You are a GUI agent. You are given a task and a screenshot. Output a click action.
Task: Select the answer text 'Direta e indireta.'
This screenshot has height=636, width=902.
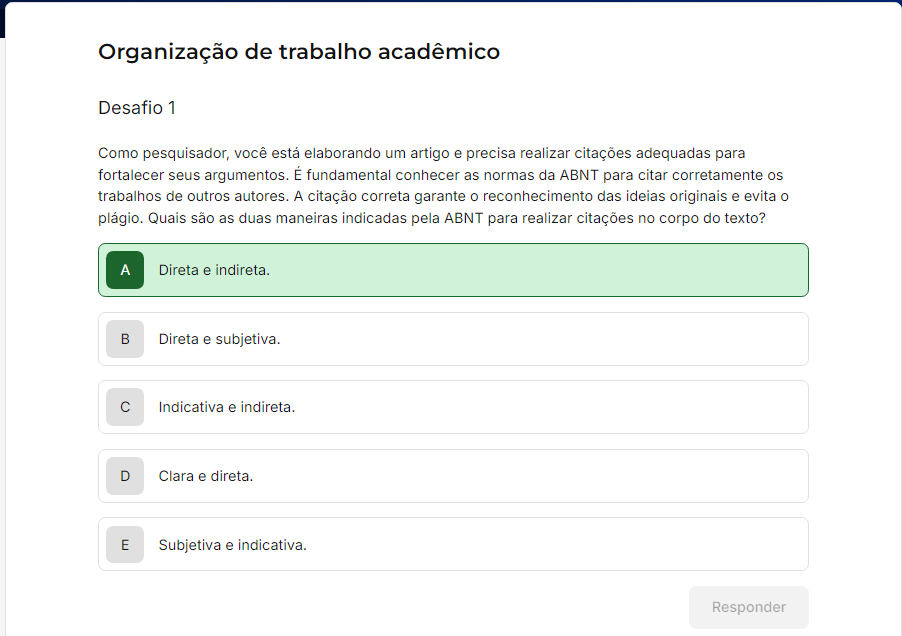point(214,270)
